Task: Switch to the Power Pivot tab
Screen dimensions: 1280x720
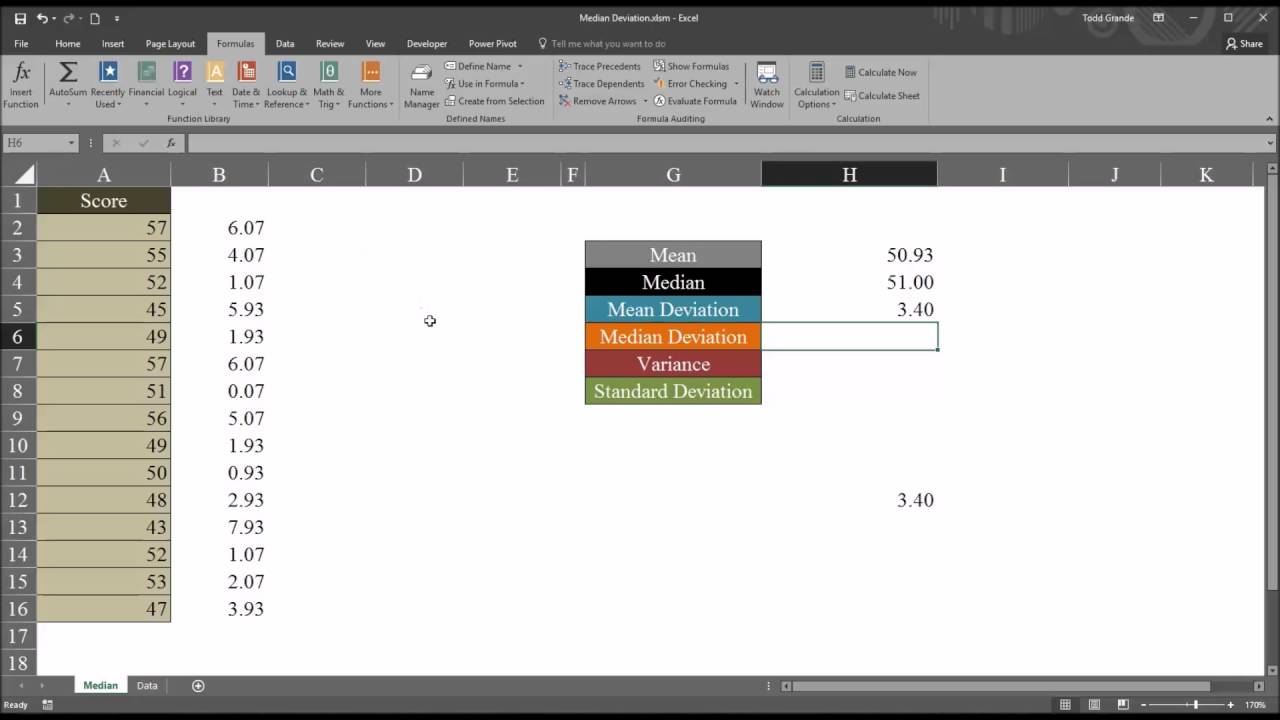Action: coord(492,44)
